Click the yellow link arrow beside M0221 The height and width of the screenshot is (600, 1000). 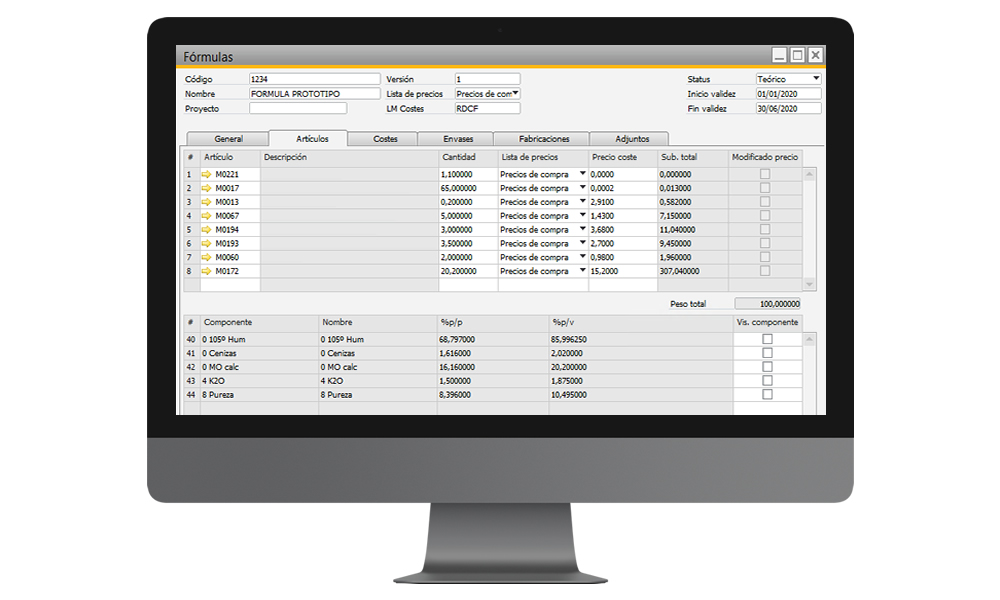(x=207, y=174)
